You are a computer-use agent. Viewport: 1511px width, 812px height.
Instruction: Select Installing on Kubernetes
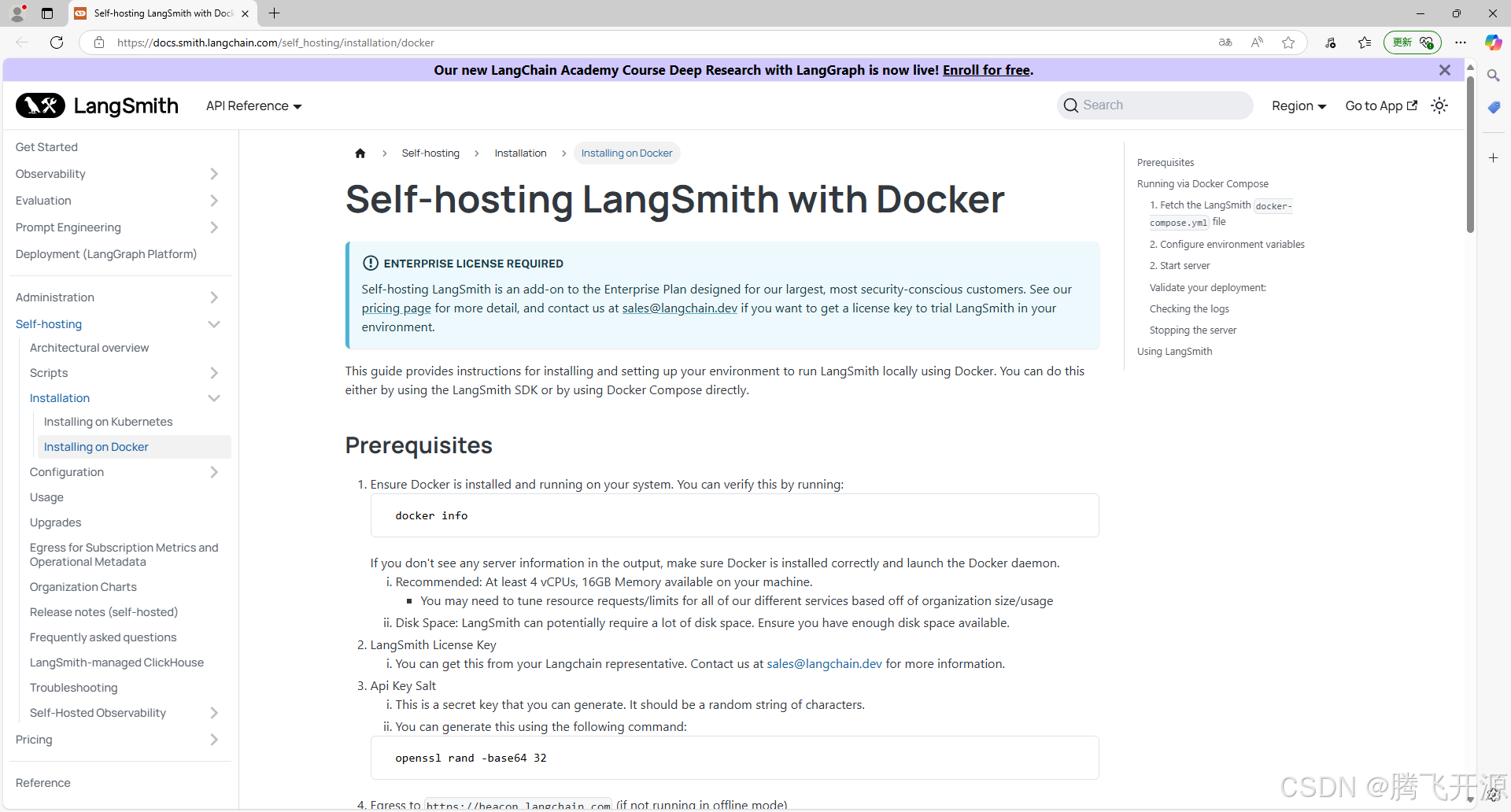point(108,422)
